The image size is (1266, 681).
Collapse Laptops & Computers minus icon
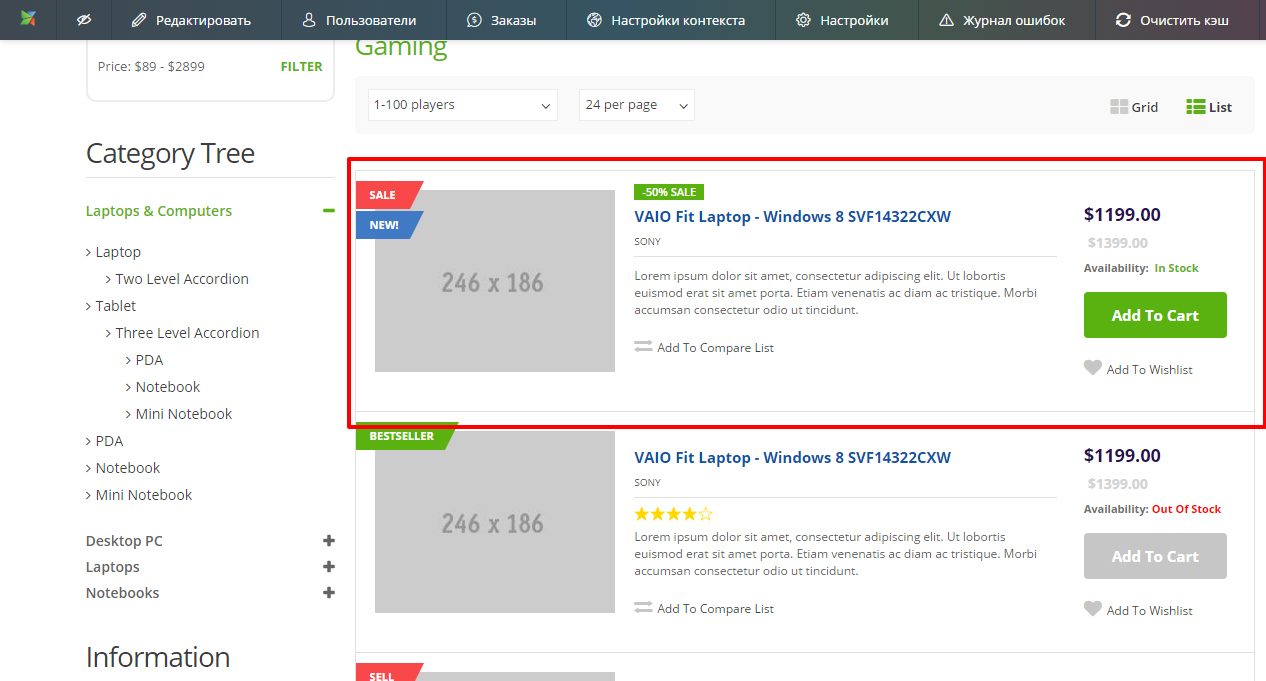(328, 211)
